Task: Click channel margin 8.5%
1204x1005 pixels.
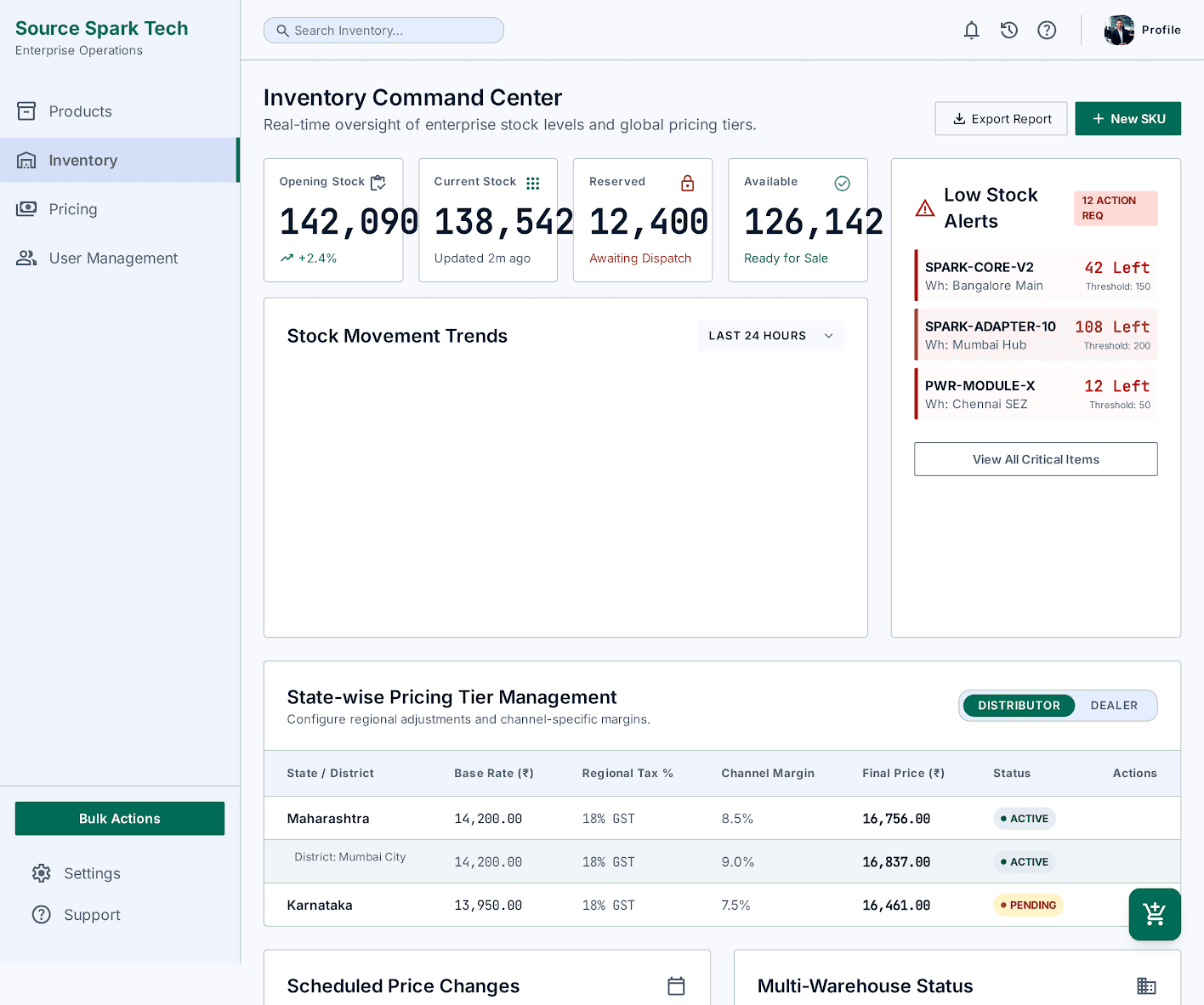Action: [x=737, y=819]
